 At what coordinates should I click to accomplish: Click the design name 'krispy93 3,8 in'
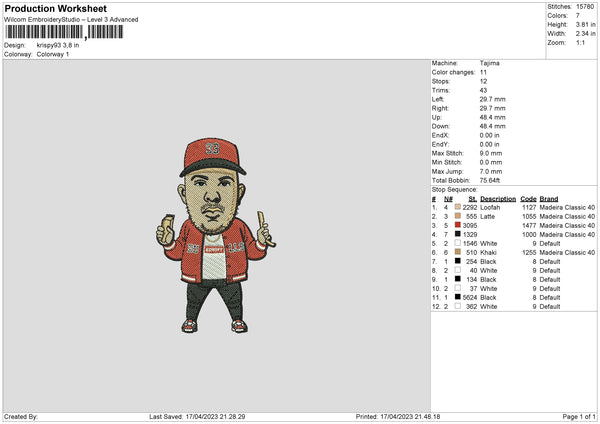(58, 45)
